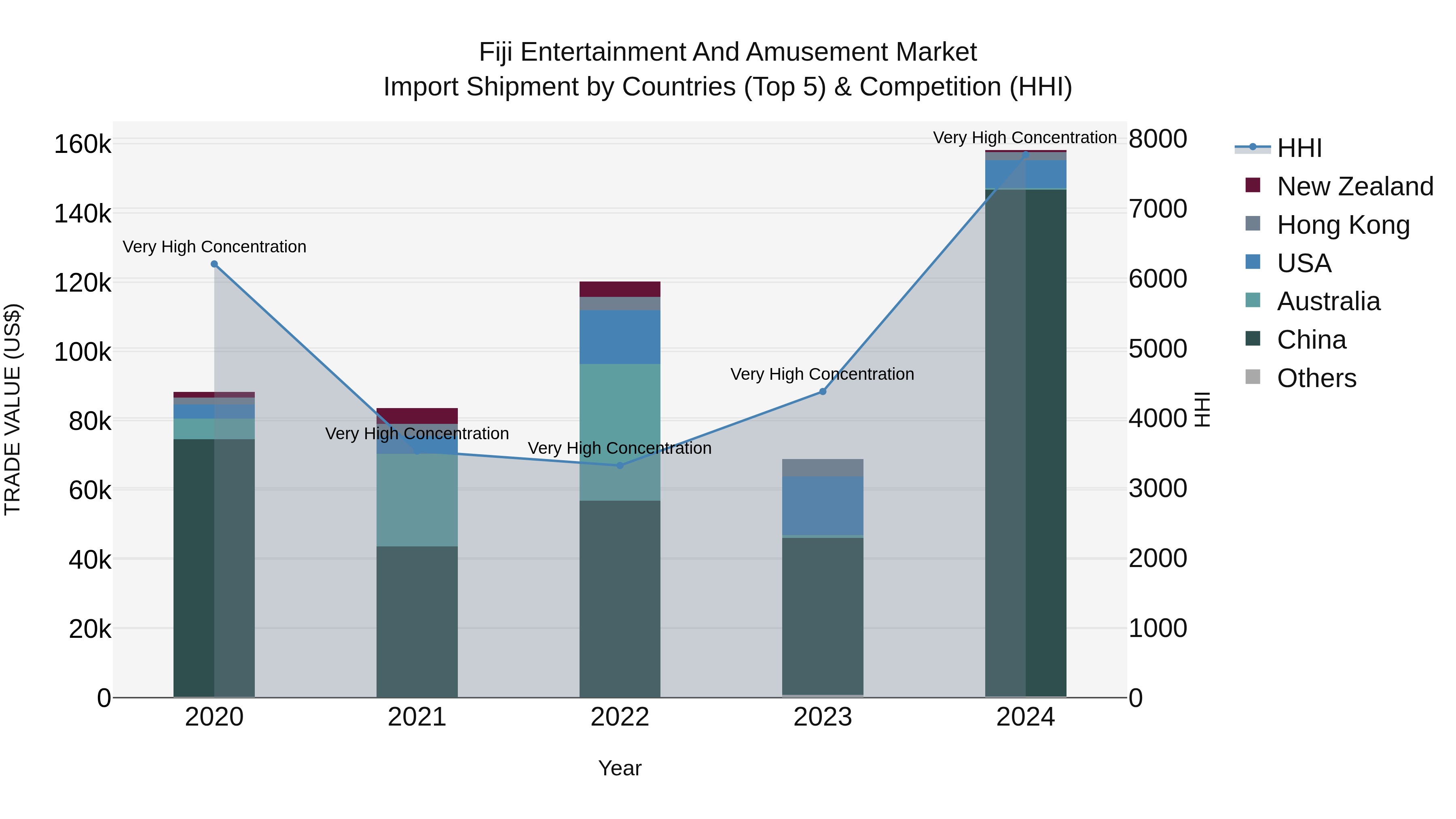Click 2022 x-axis label
The width and height of the screenshot is (1456, 819).
[x=620, y=717]
